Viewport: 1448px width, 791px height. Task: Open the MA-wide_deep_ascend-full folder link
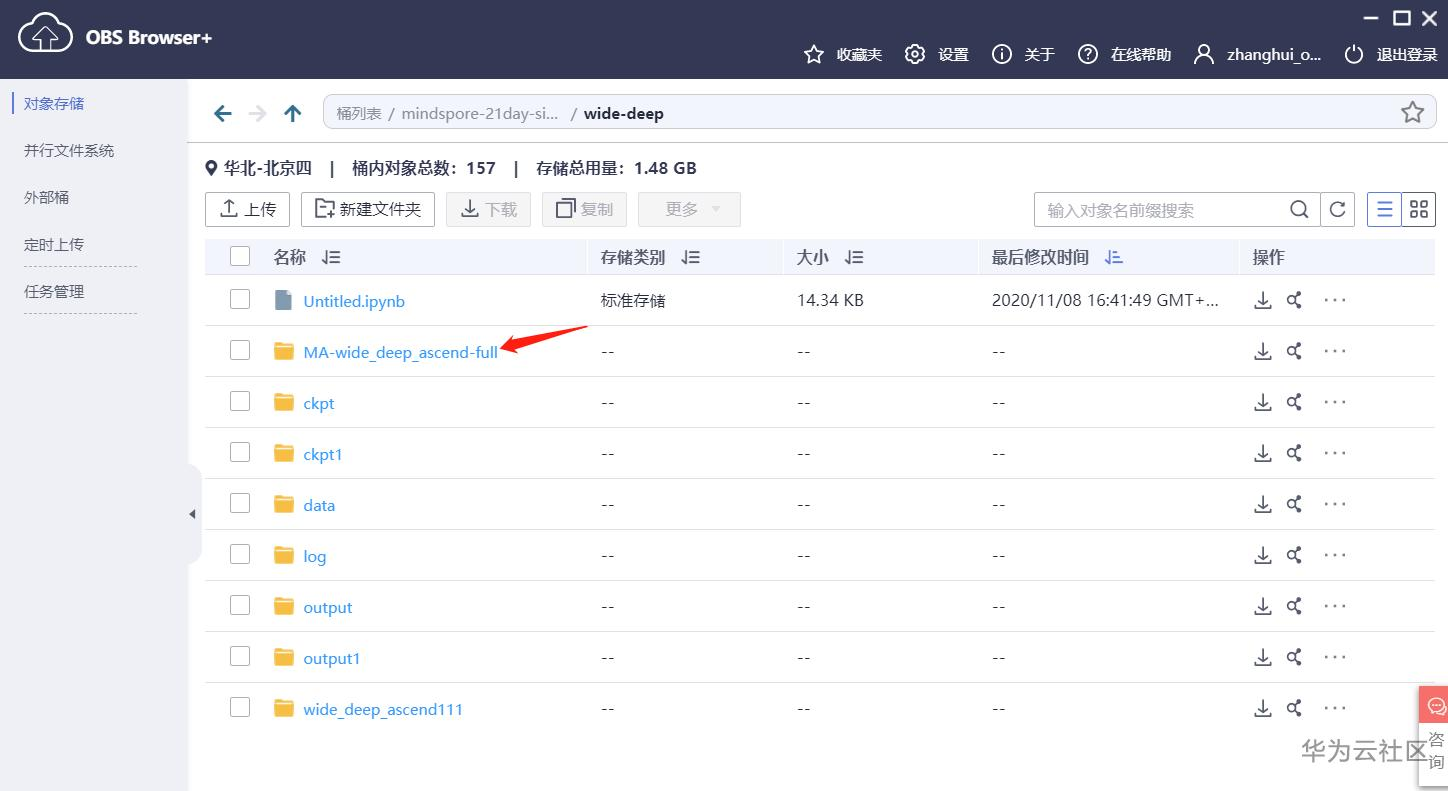pos(400,352)
